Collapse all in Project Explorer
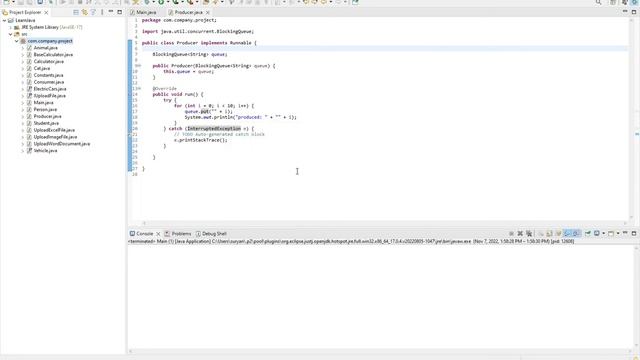Screen dimensions: 640x360 [76, 12]
